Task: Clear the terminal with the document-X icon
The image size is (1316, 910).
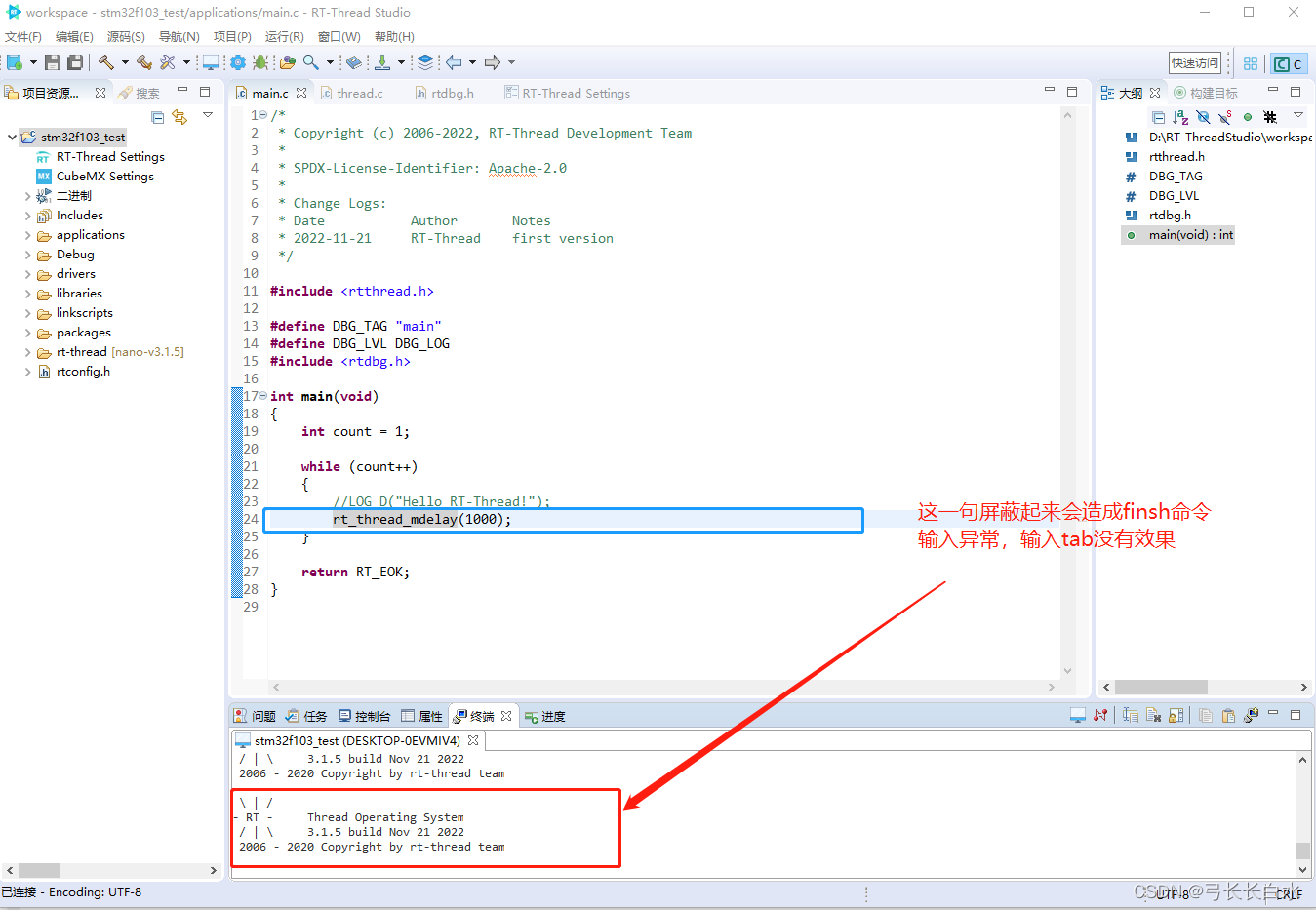Action: click(1154, 716)
